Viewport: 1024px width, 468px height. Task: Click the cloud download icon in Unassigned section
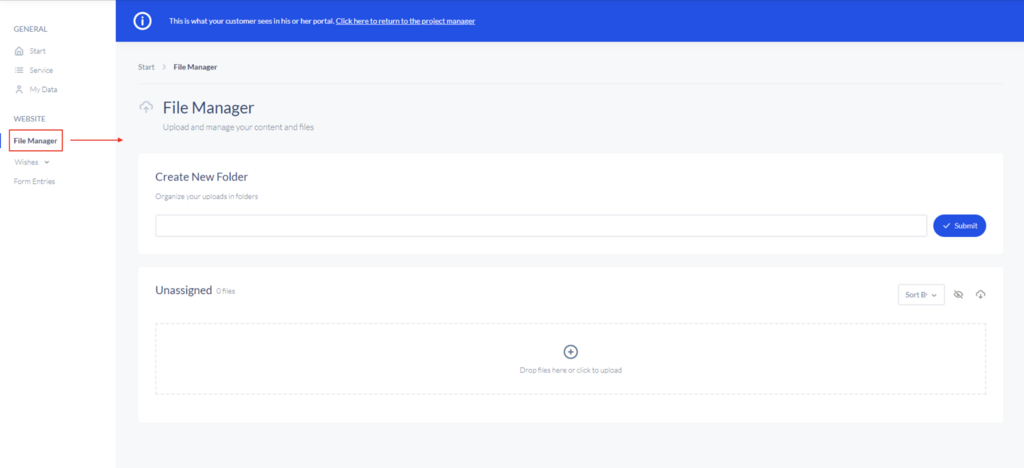click(x=980, y=294)
